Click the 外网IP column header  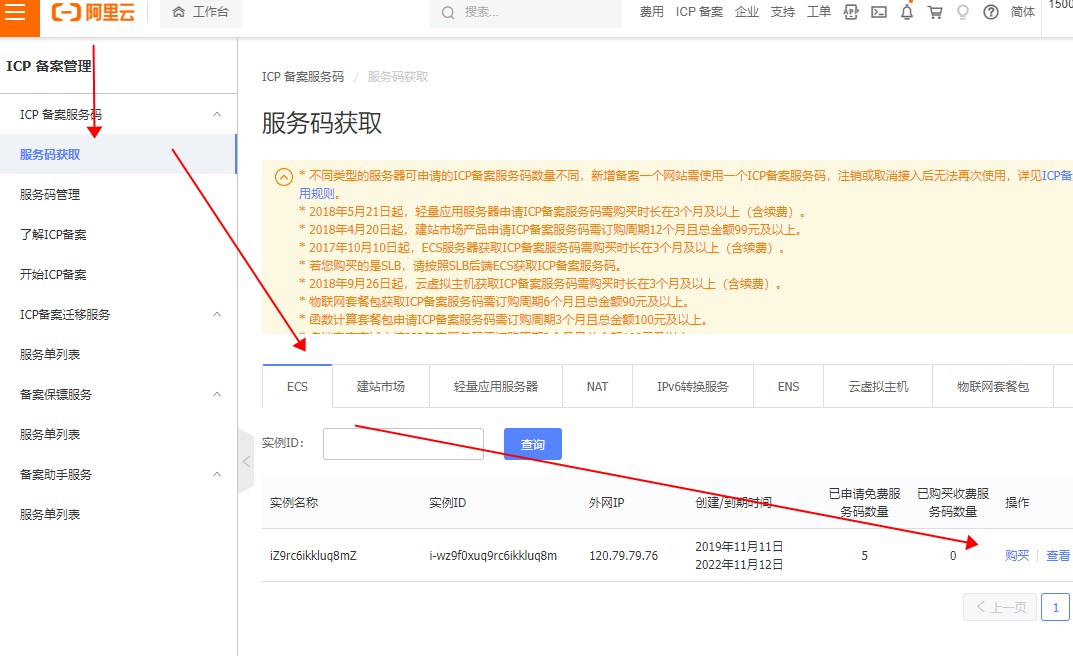pos(606,503)
